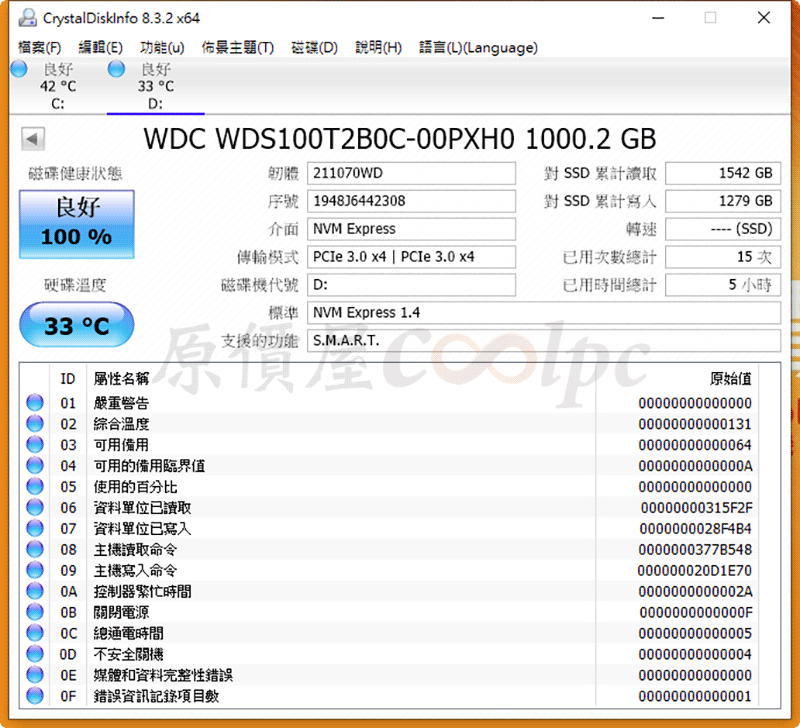The height and width of the screenshot is (728, 800).
Task: Click the power on count value 15 次
Action: coord(723,257)
